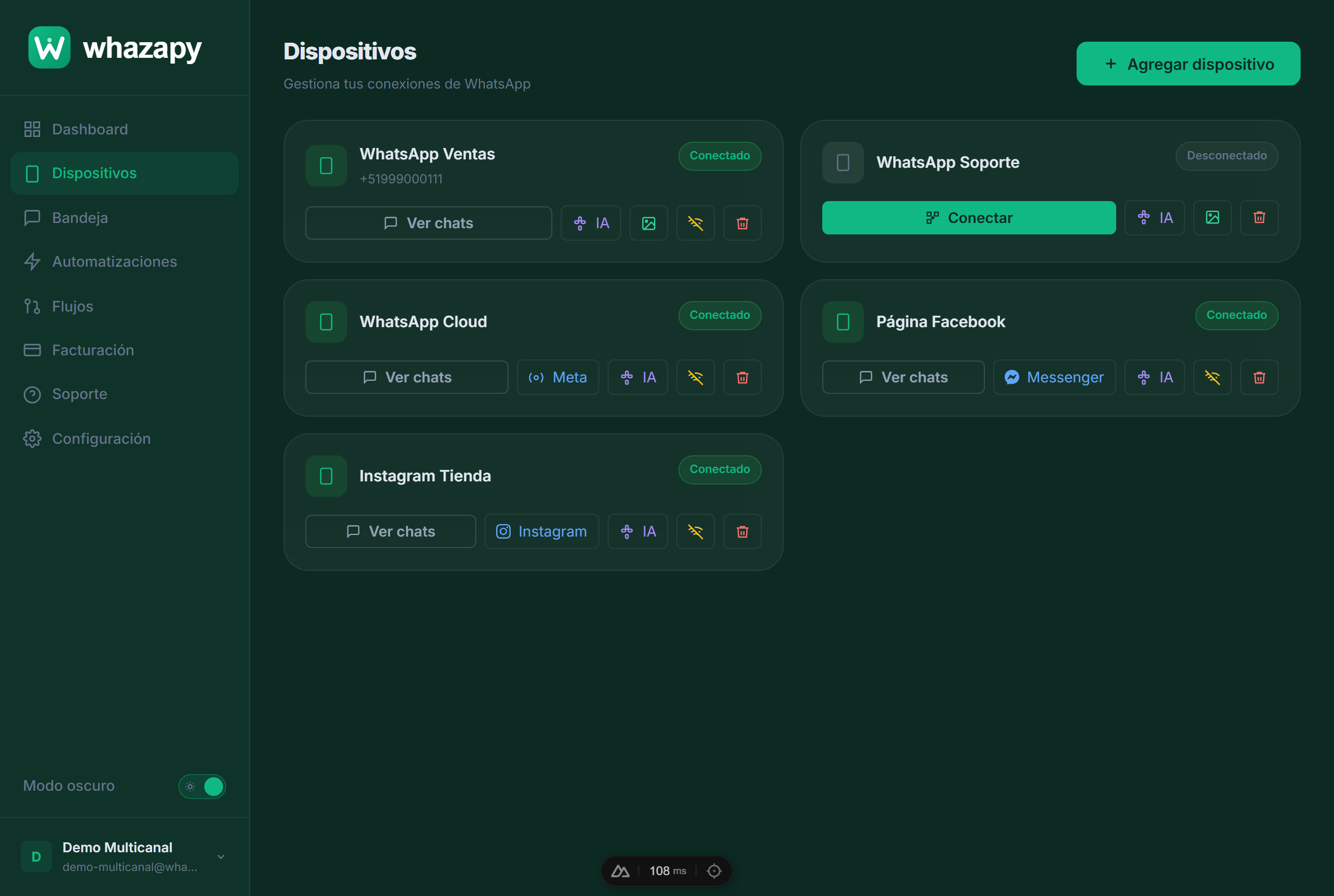This screenshot has width=1334, height=896.
Task: Click Instagram button on Instagram Tienda
Action: coord(541,531)
